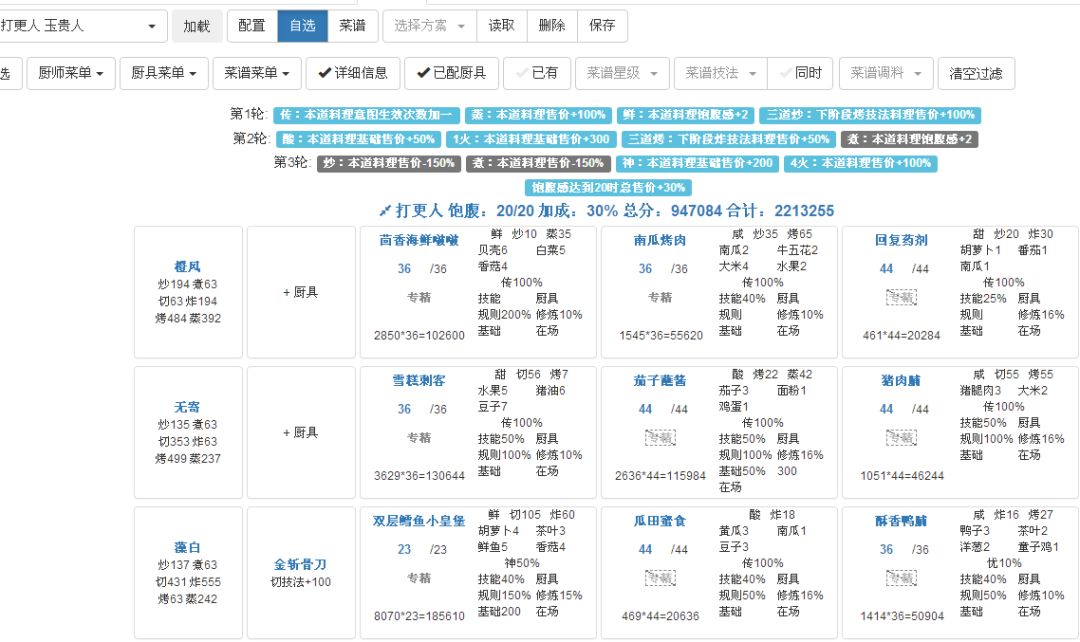1080x642 pixels.
Task: Open recipe 猪肉脯
Action: pyautogui.click(x=901, y=380)
